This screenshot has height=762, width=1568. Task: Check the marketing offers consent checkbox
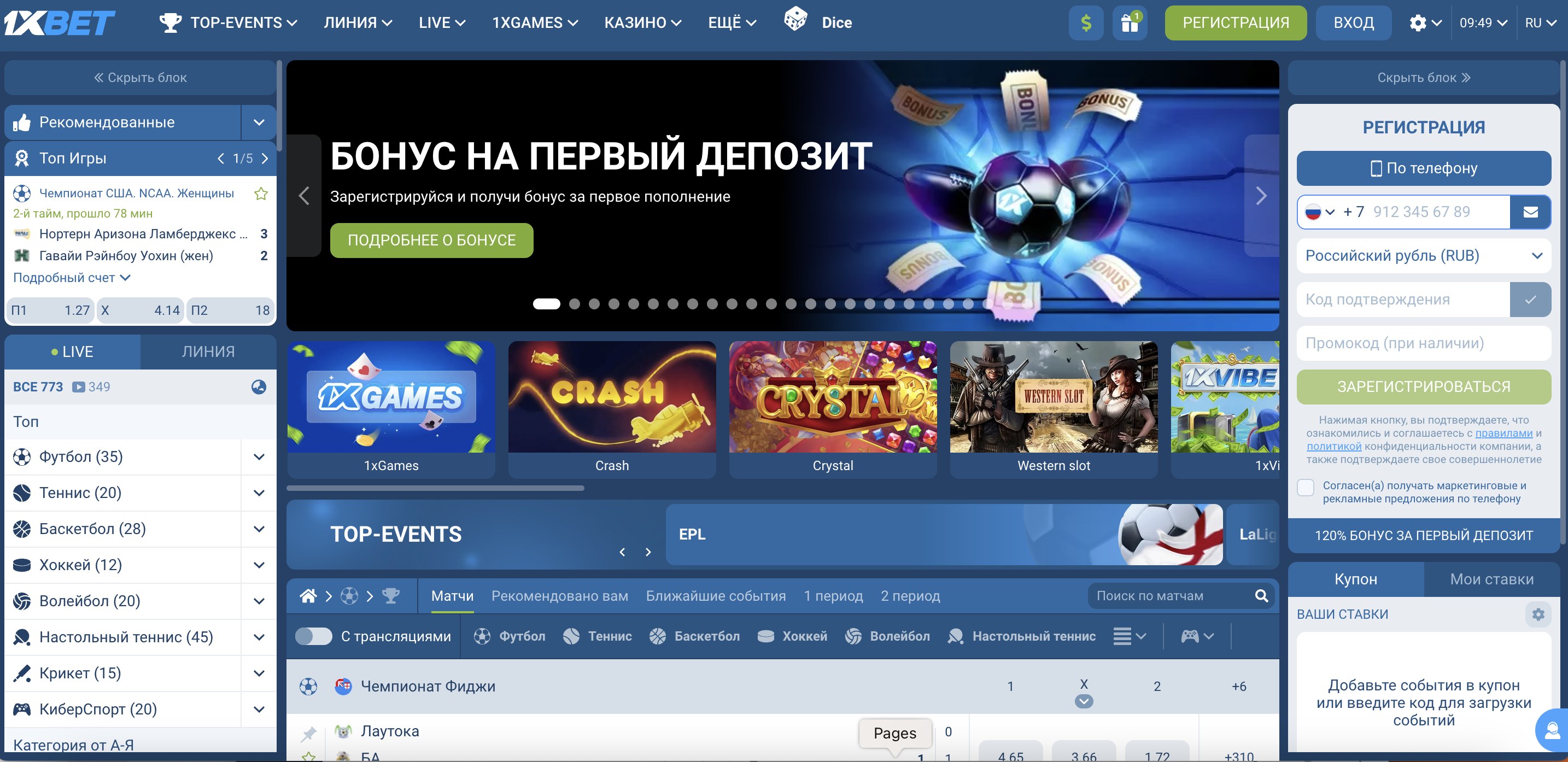tap(1306, 487)
